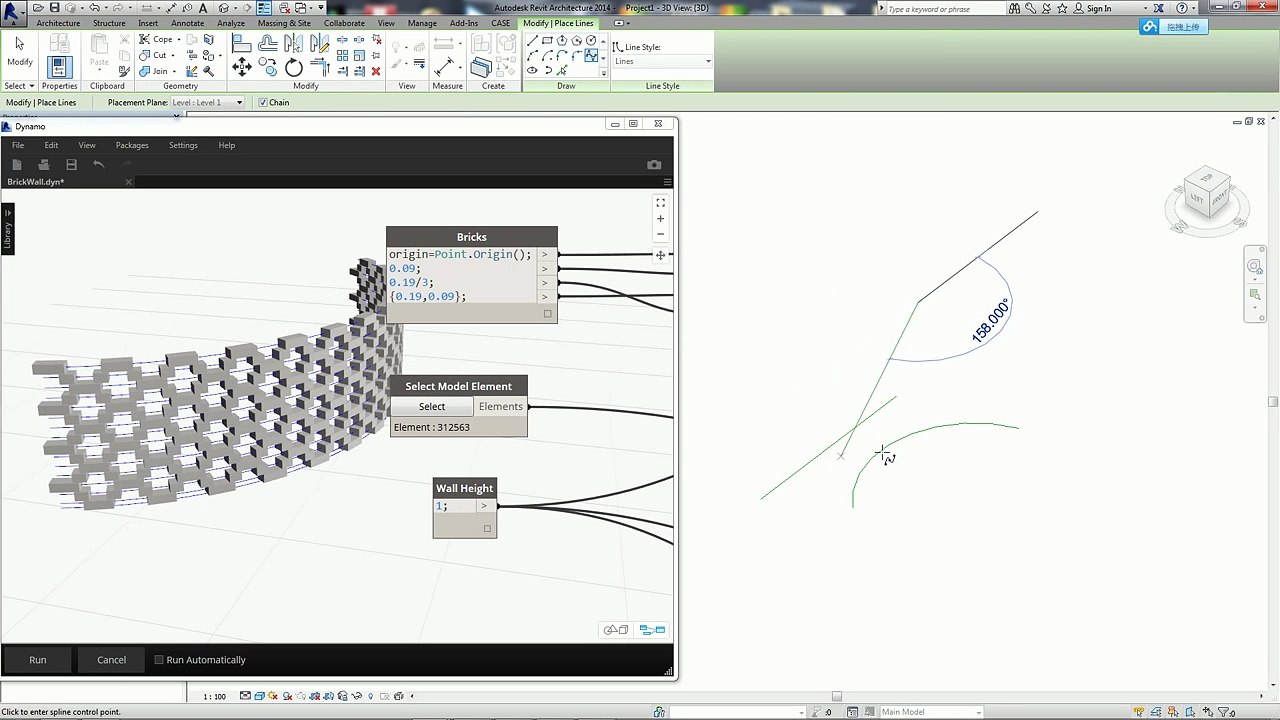Click Revit application menu button

[x=13, y=13]
